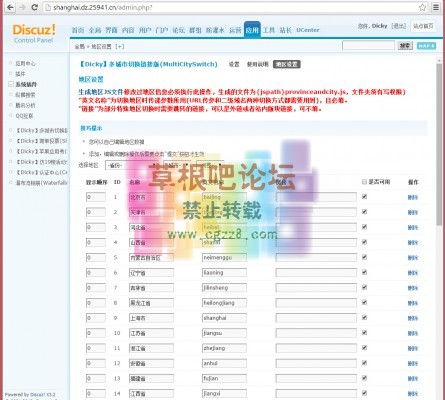Click the English name field containing jiangxi
This screenshot has width=445, height=400.
224,394
